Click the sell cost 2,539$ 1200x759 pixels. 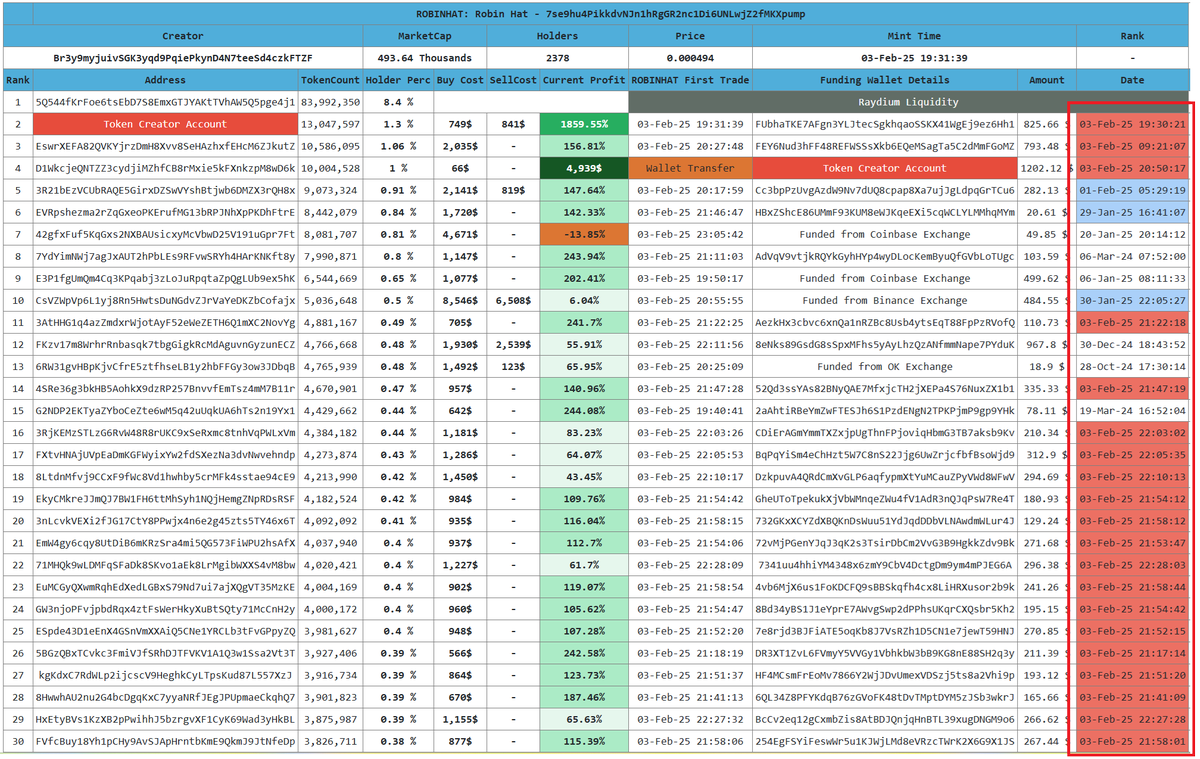513,344
